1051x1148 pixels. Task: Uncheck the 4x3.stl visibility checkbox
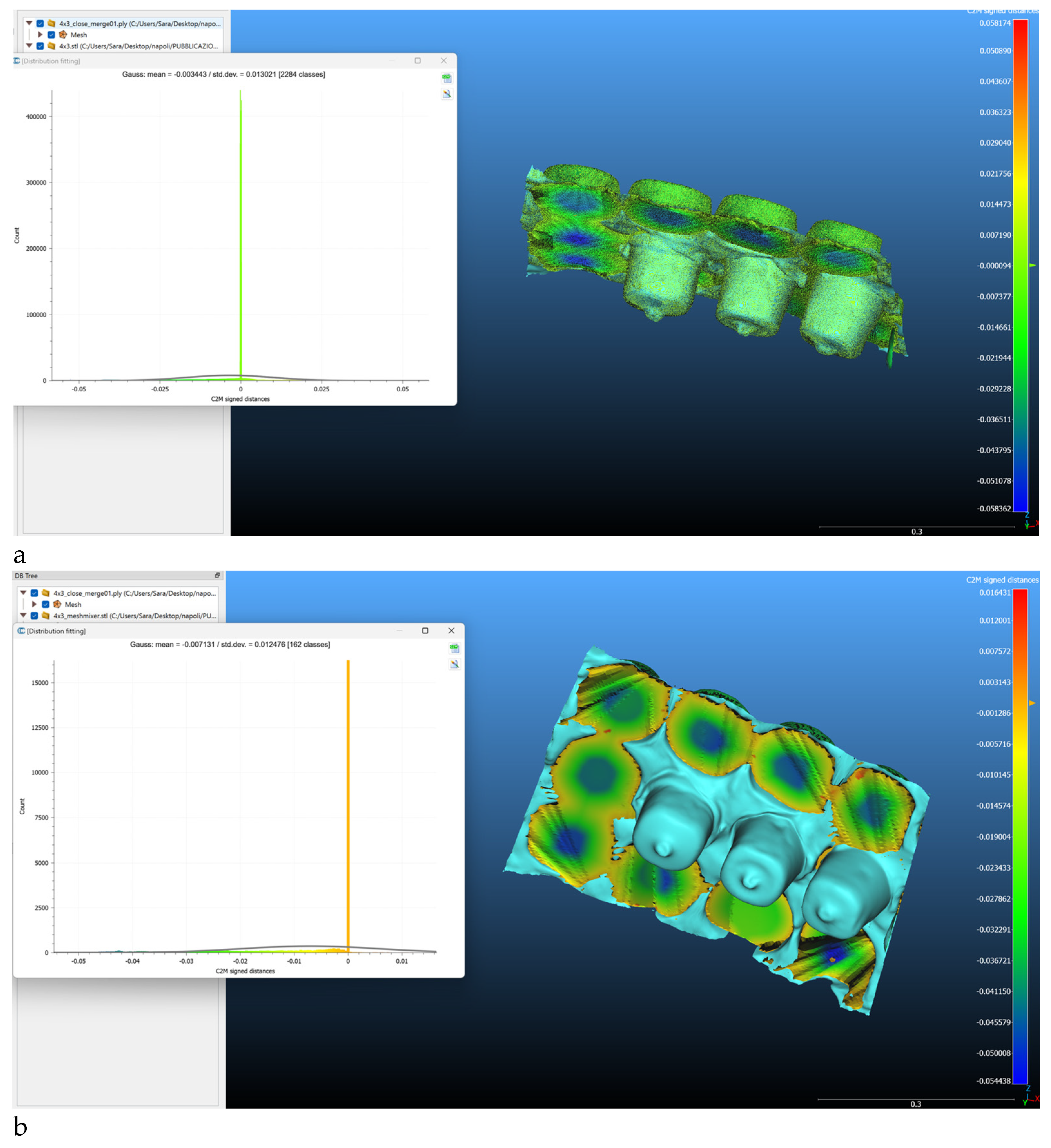pyautogui.click(x=40, y=46)
